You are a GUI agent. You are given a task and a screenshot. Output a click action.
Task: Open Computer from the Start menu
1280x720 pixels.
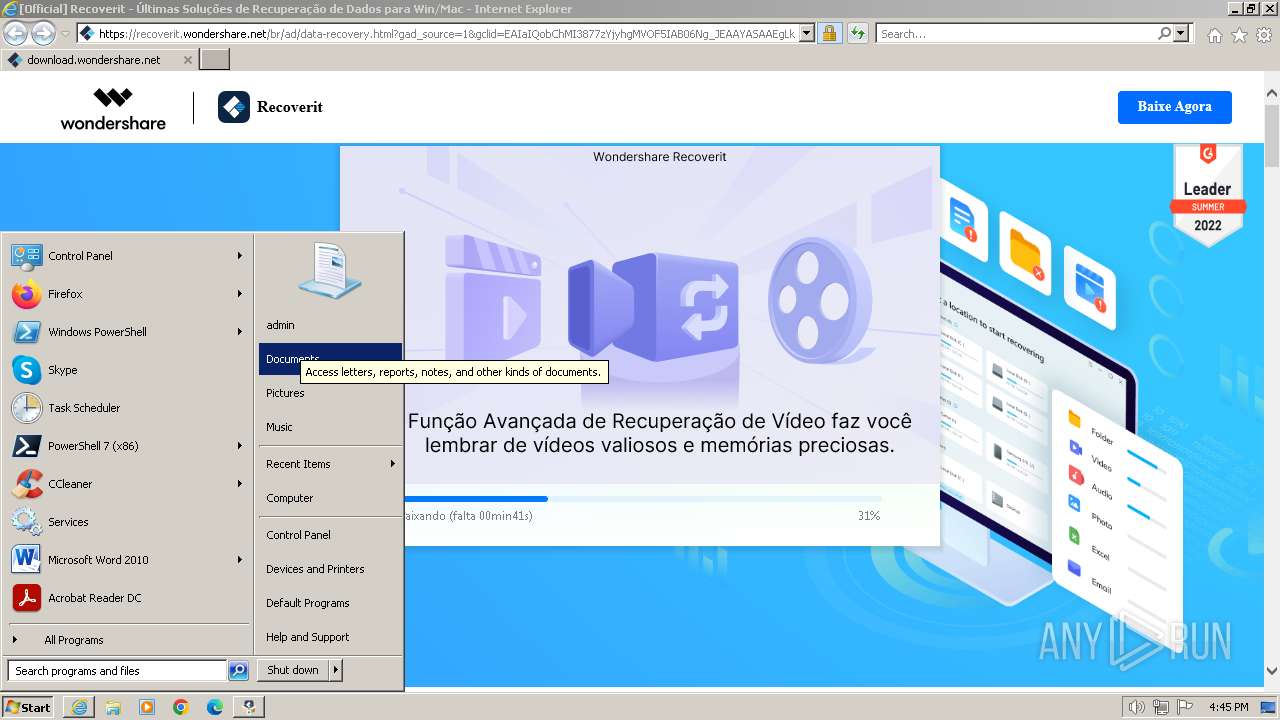330,498
